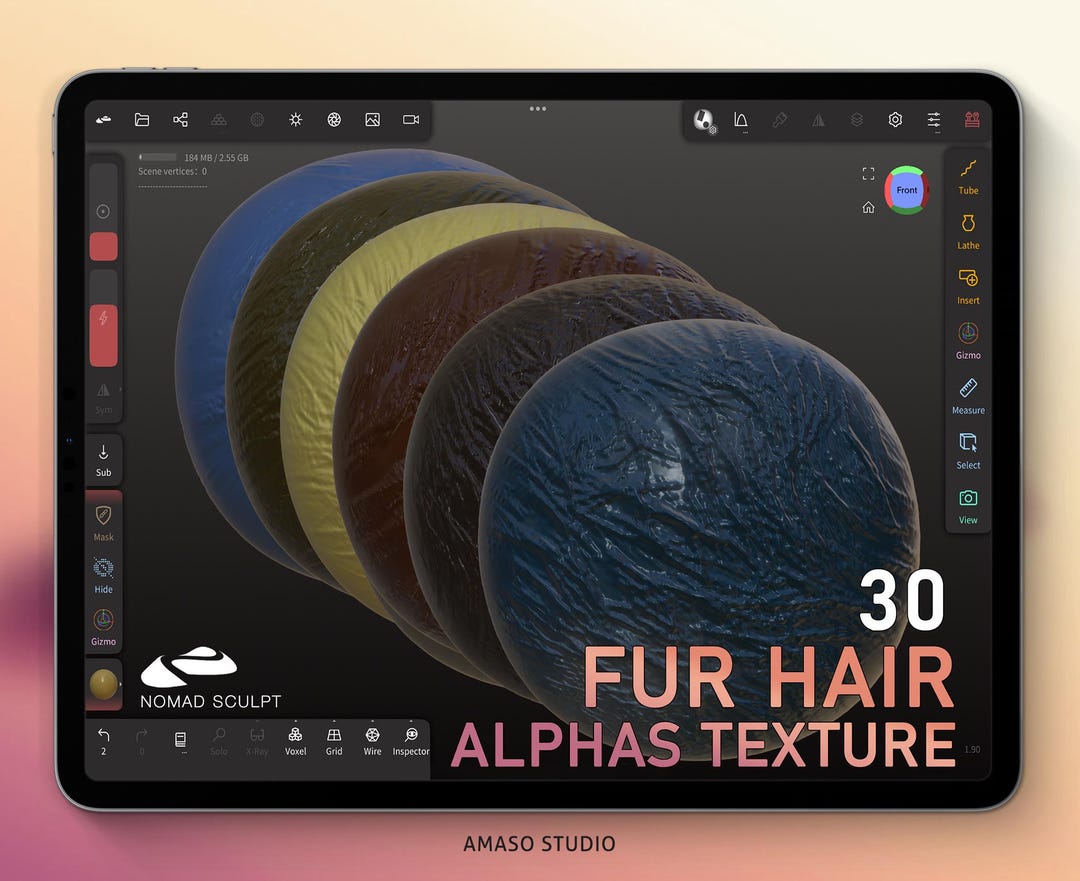Open the Settings gear in the top toolbar
The width and height of the screenshot is (1080, 881).
tap(894, 119)
